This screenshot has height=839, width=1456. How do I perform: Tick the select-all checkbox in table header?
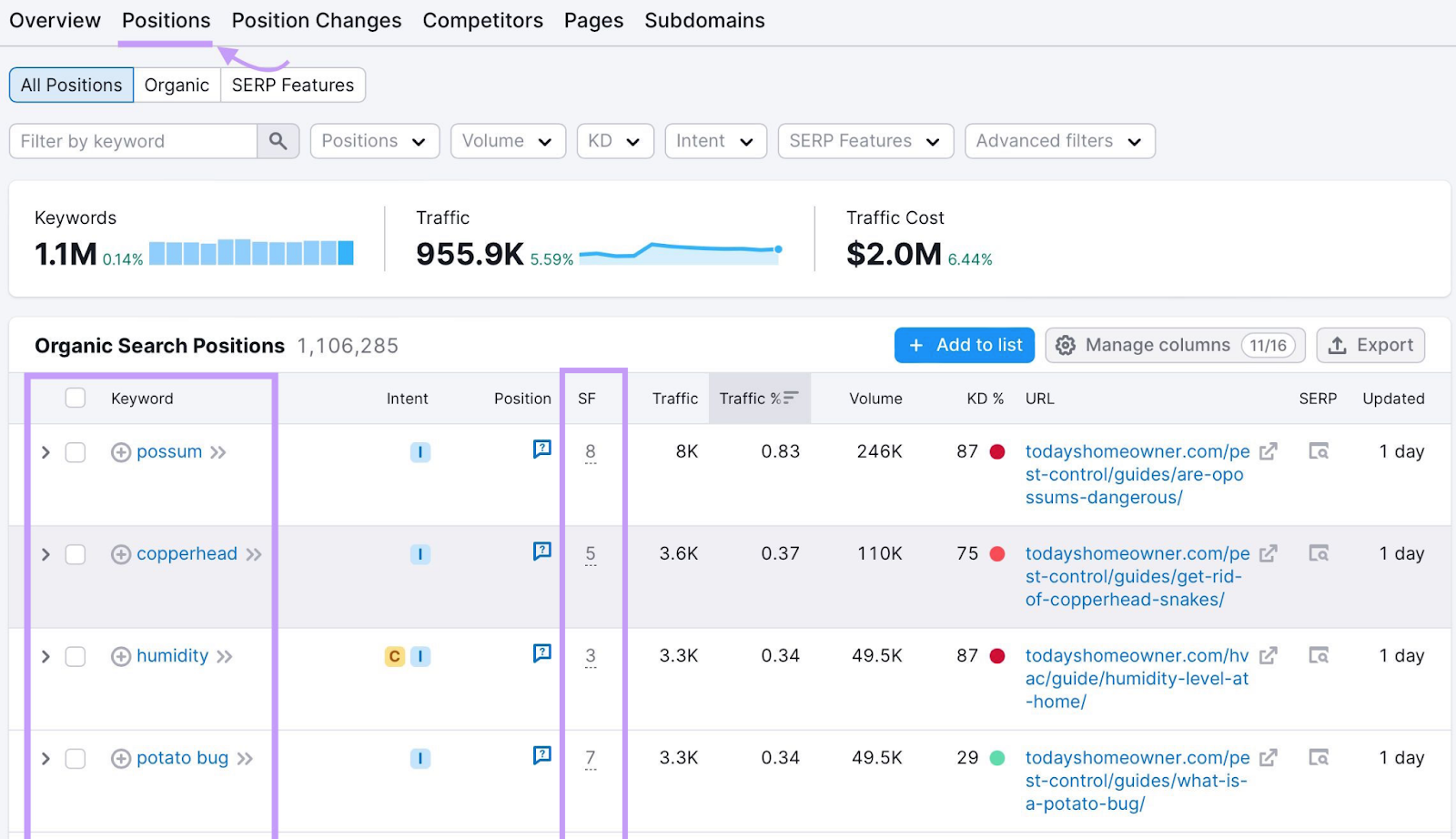76,398
